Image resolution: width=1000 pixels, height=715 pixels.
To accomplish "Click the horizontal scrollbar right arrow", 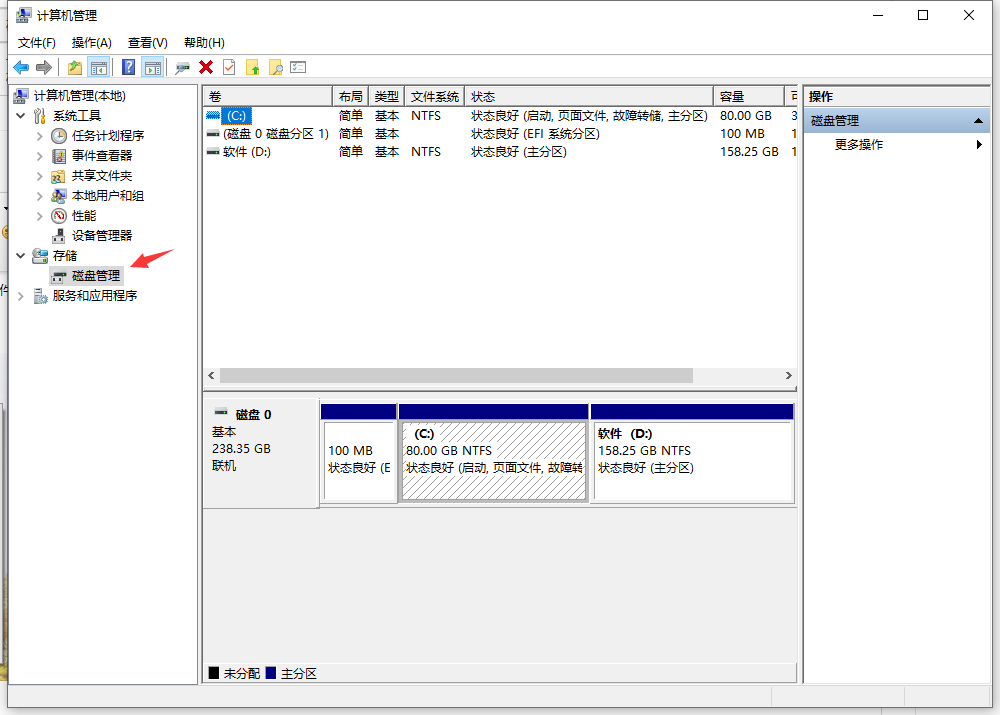I will pos(789,376).
